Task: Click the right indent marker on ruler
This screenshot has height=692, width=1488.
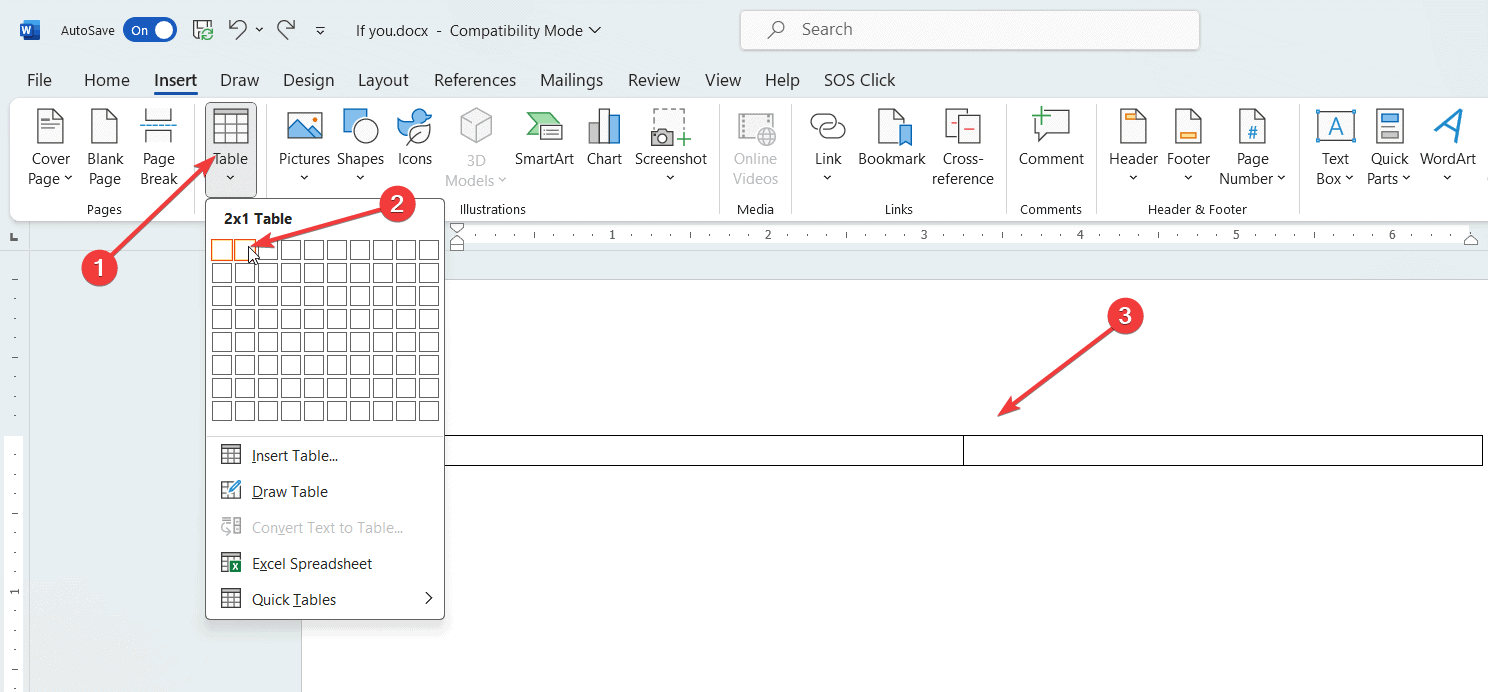Action: (1471, 238)
